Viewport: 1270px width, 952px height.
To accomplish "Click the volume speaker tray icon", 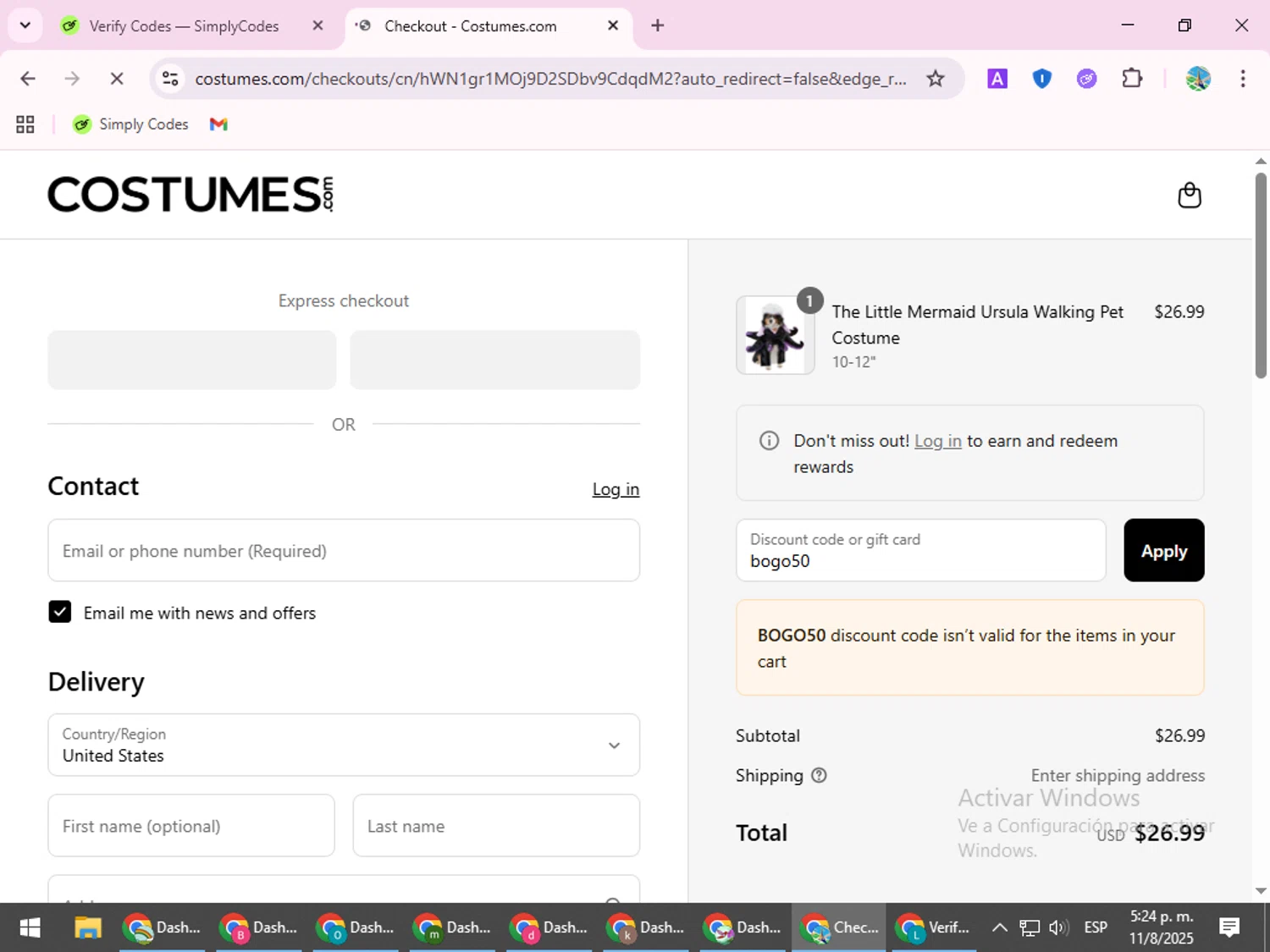I will coord(1058,927).
